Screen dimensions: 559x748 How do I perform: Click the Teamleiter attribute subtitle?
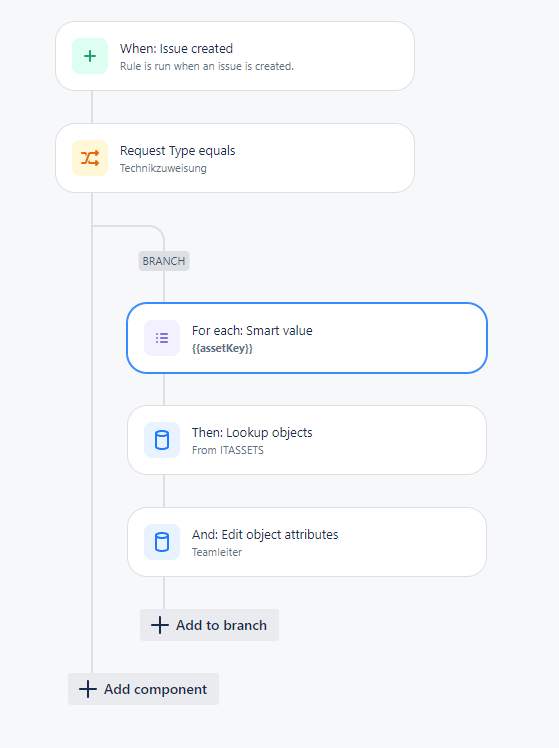(x=217, y=552)
